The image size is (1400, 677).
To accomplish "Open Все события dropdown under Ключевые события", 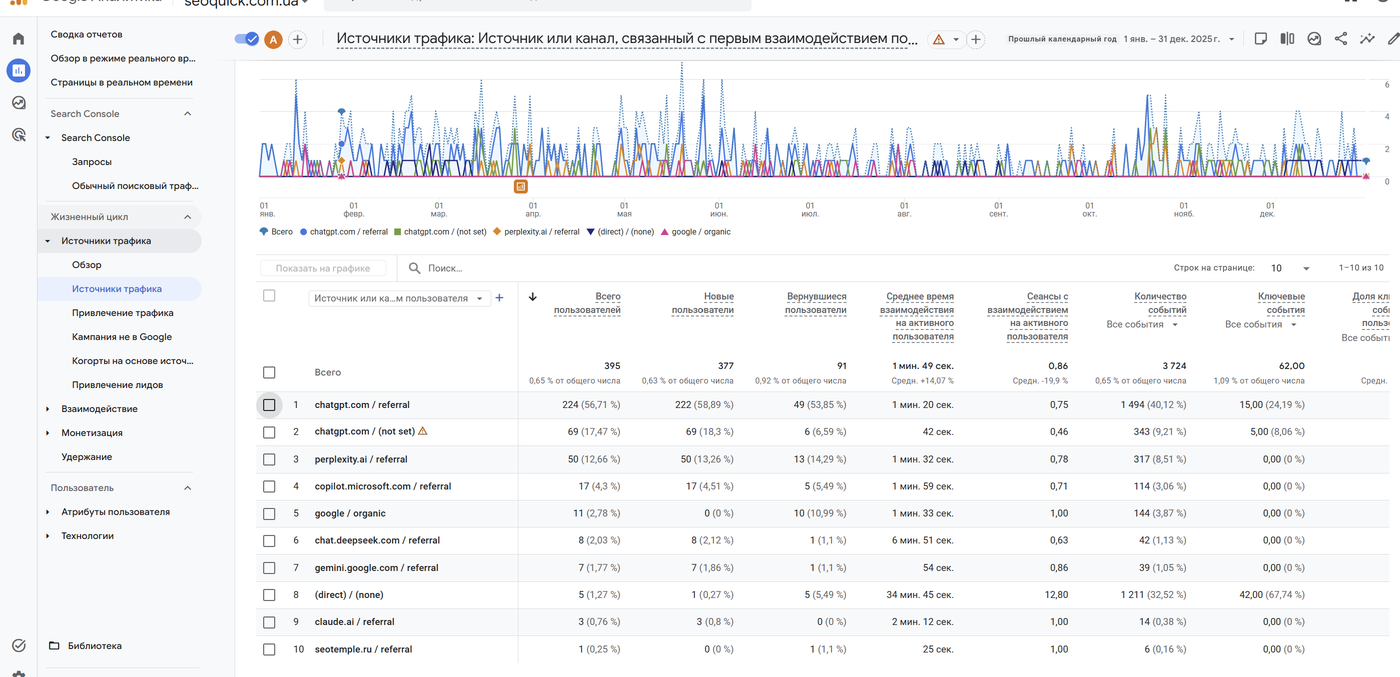I will tap(1260, 324).
